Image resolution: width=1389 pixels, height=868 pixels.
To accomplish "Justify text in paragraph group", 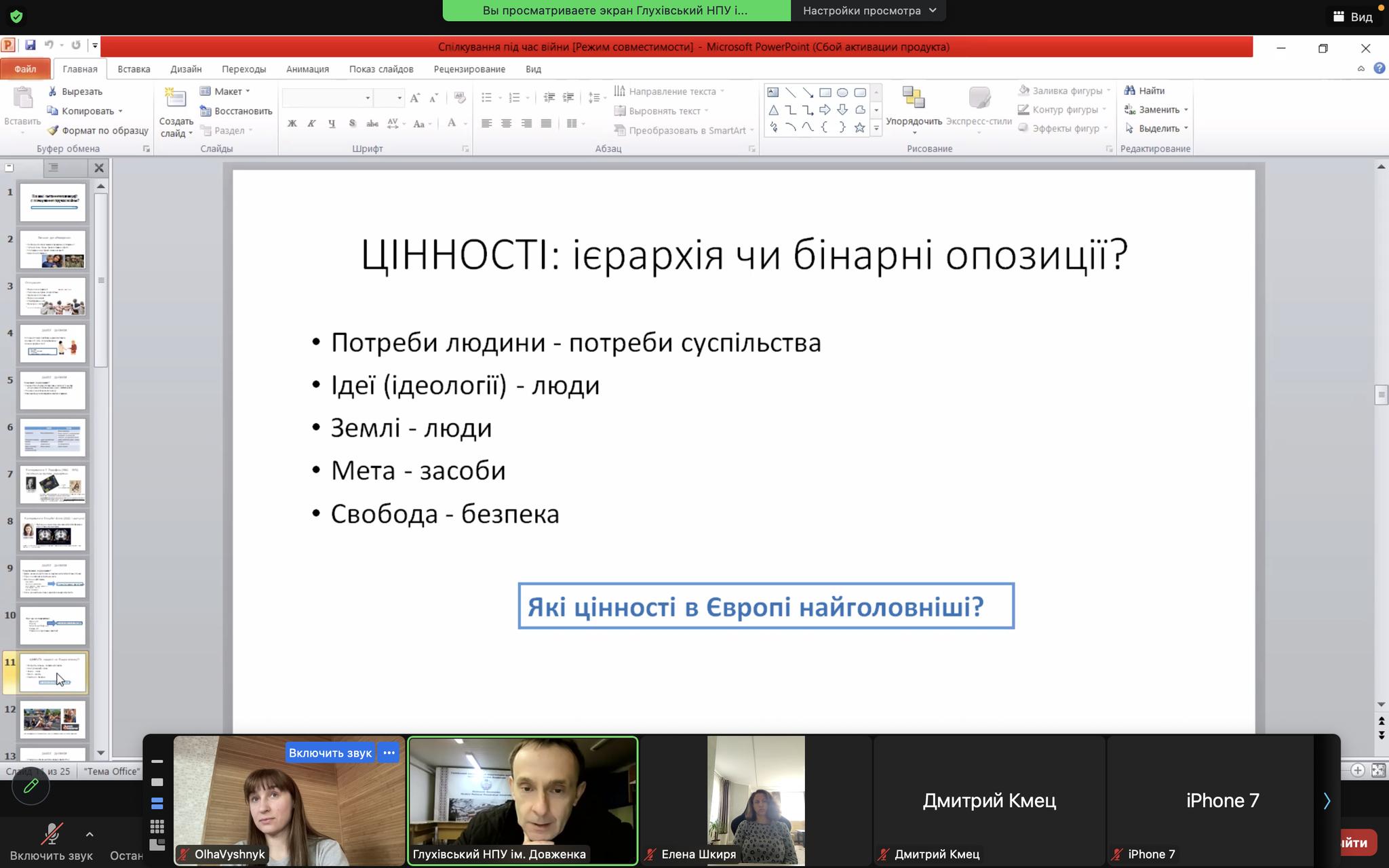I will coord(546,123).
